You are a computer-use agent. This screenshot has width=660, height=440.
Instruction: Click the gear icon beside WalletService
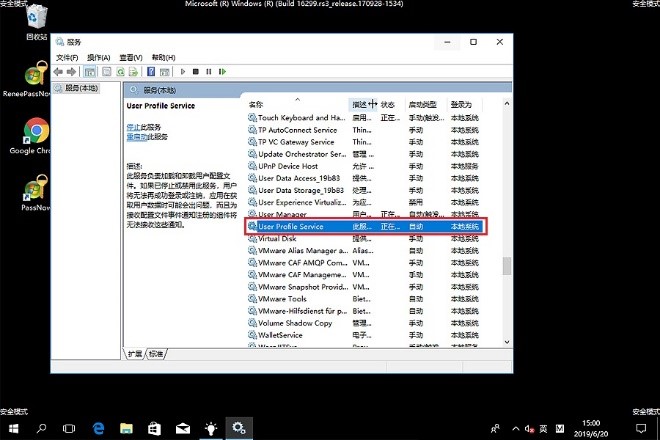[252, 335]
